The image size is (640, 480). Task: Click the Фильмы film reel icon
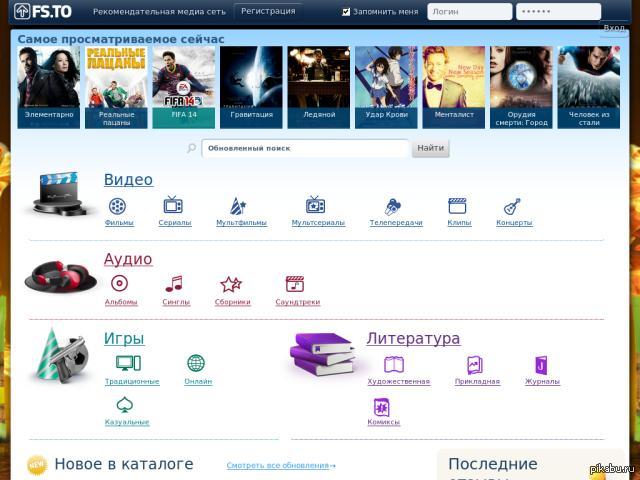(x=118, y=206)
